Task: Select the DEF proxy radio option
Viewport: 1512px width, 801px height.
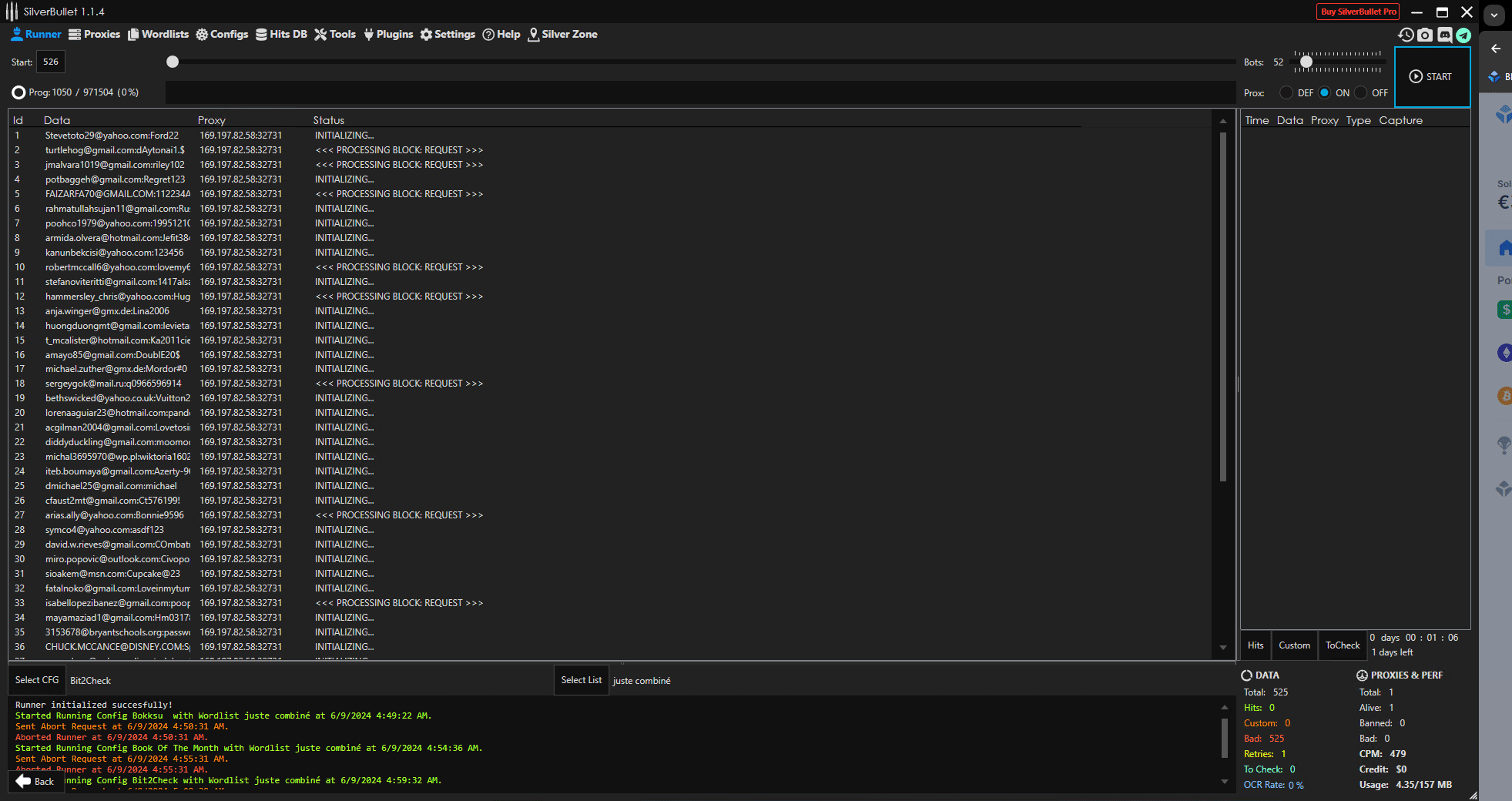Action: pyautogui.click(x=1286, y=92)
